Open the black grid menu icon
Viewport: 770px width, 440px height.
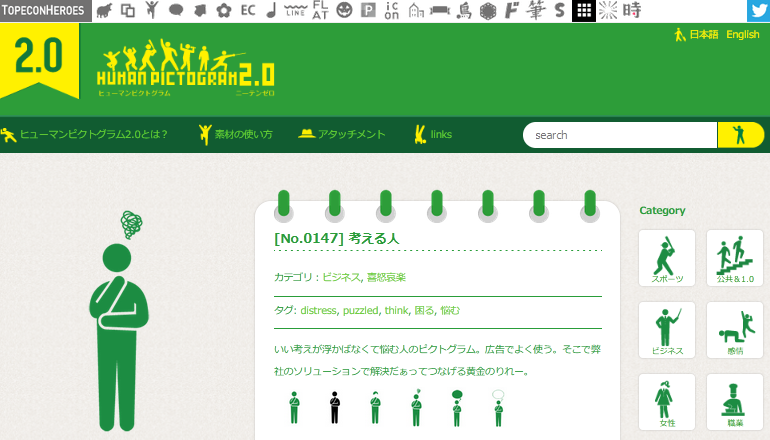pyautogui.click(x=584, y=10)
